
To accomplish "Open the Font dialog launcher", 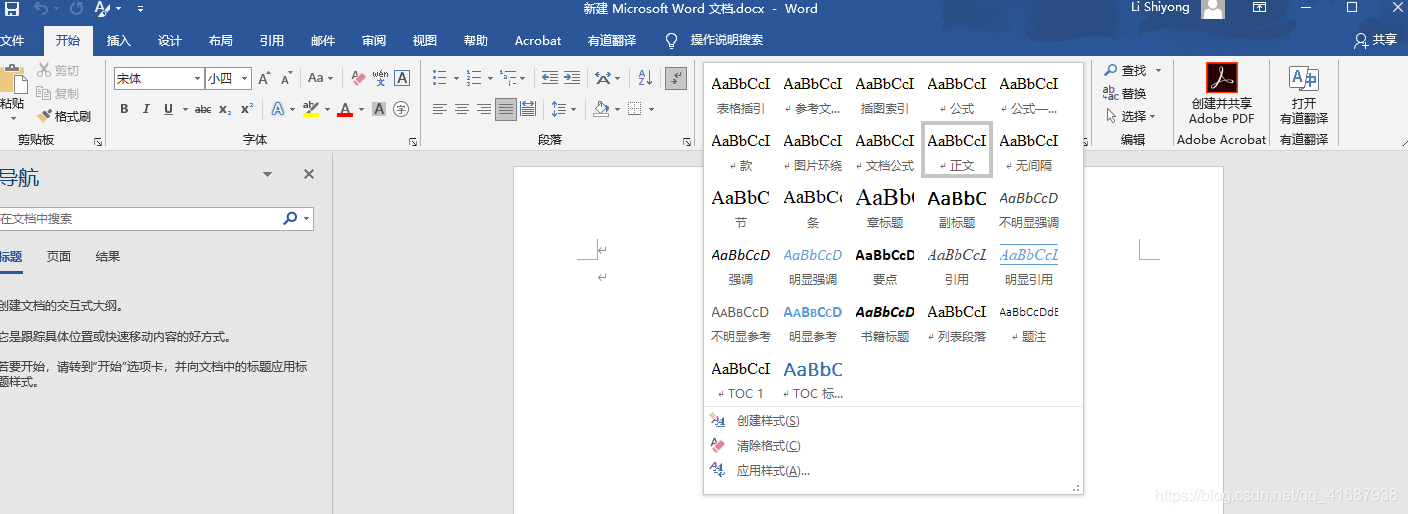I will 413,143.
